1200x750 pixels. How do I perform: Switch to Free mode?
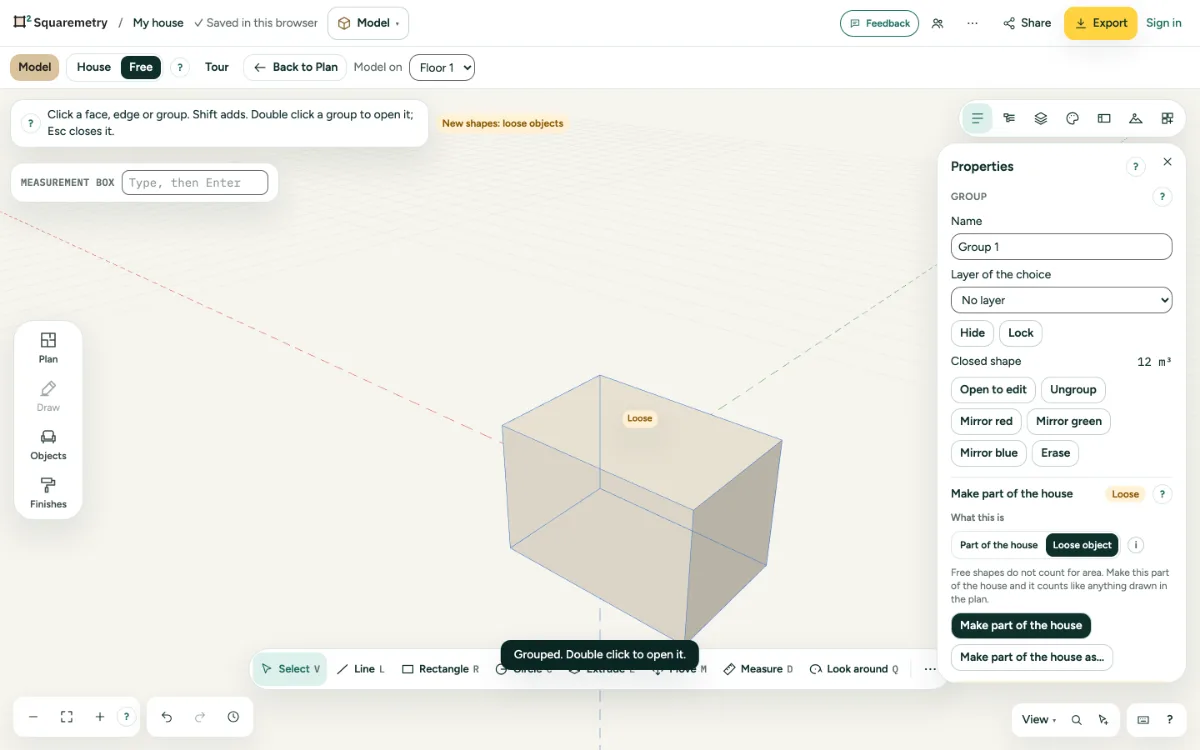pyautogui.click(x=141, y=67)
